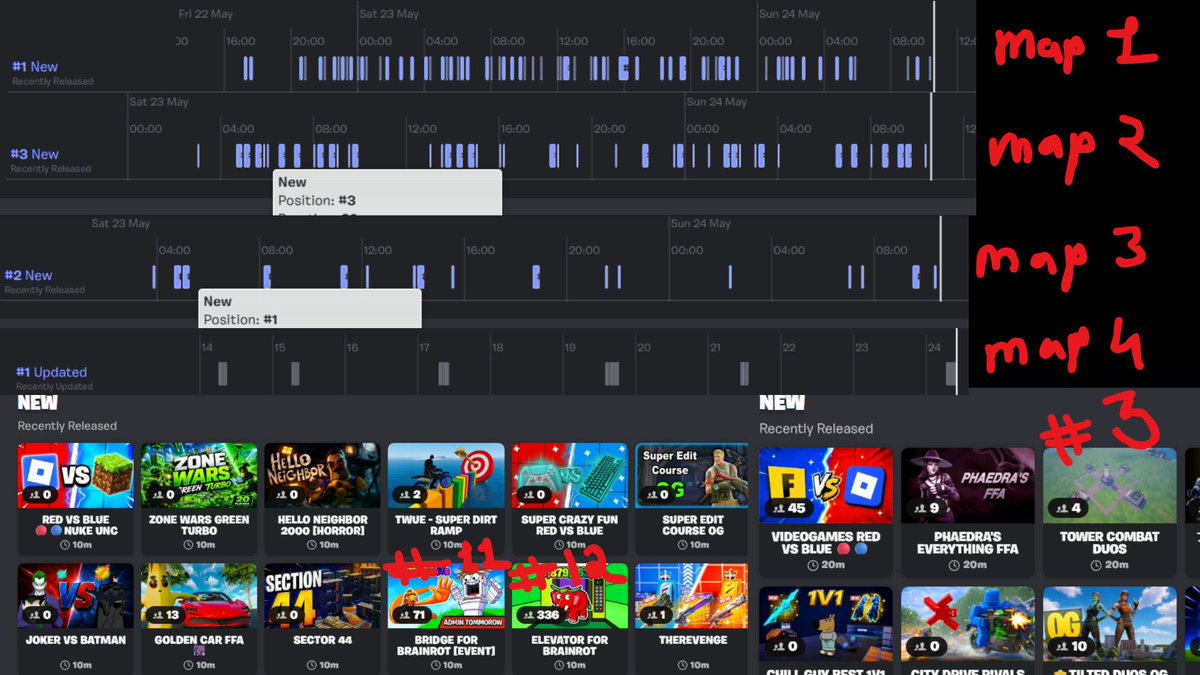Open the SECTOR 44 island thumbnail
This screenshot has width=1200, height=675.
click(322, 596)
